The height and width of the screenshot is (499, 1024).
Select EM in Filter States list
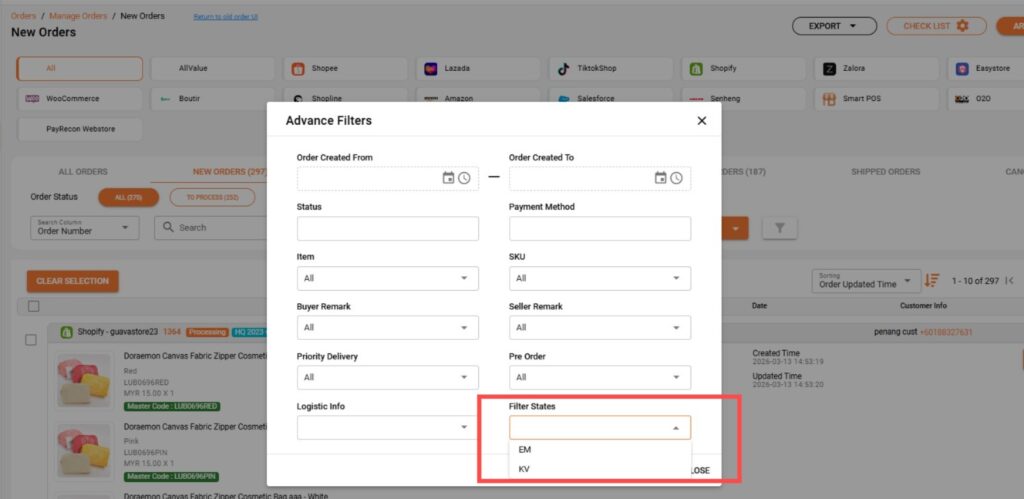click(x=600, y=449)
